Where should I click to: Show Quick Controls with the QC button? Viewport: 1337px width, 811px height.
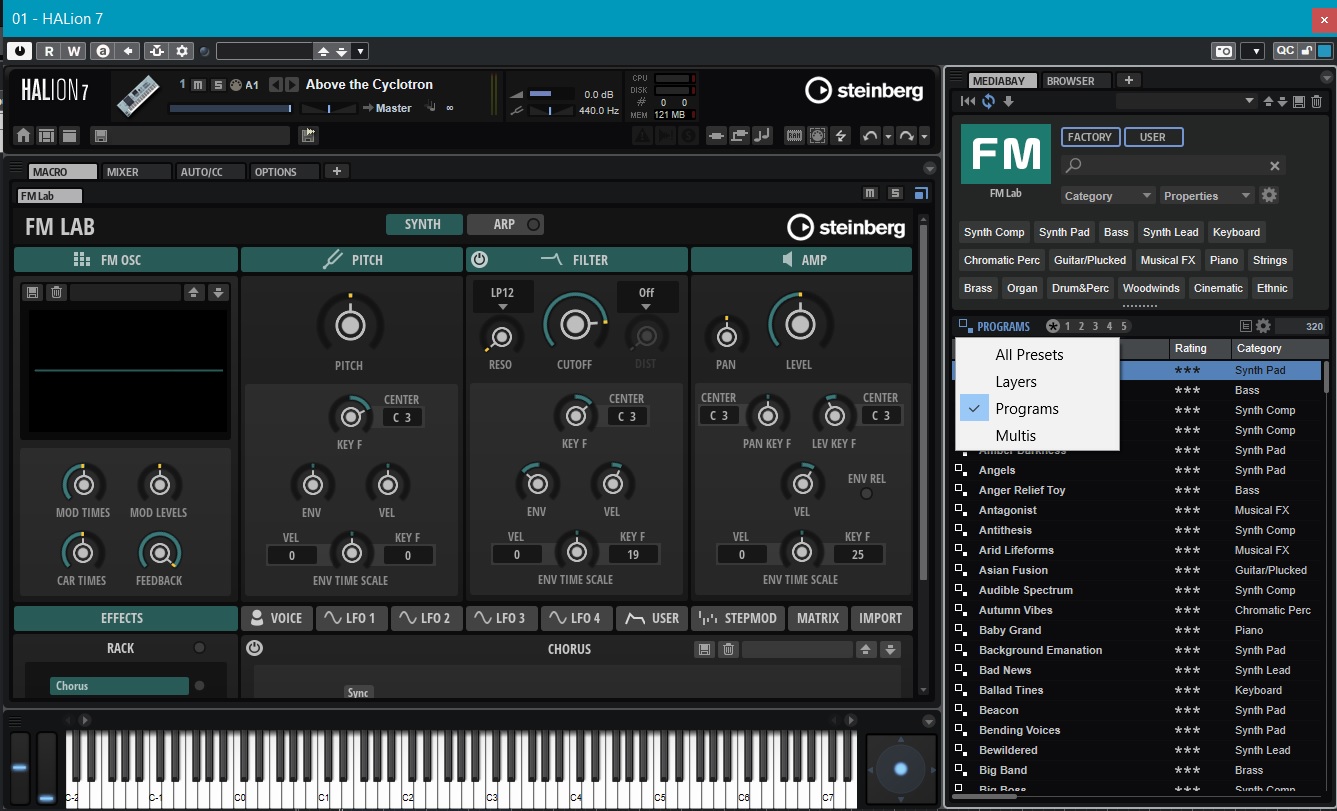click(1285, 51)
